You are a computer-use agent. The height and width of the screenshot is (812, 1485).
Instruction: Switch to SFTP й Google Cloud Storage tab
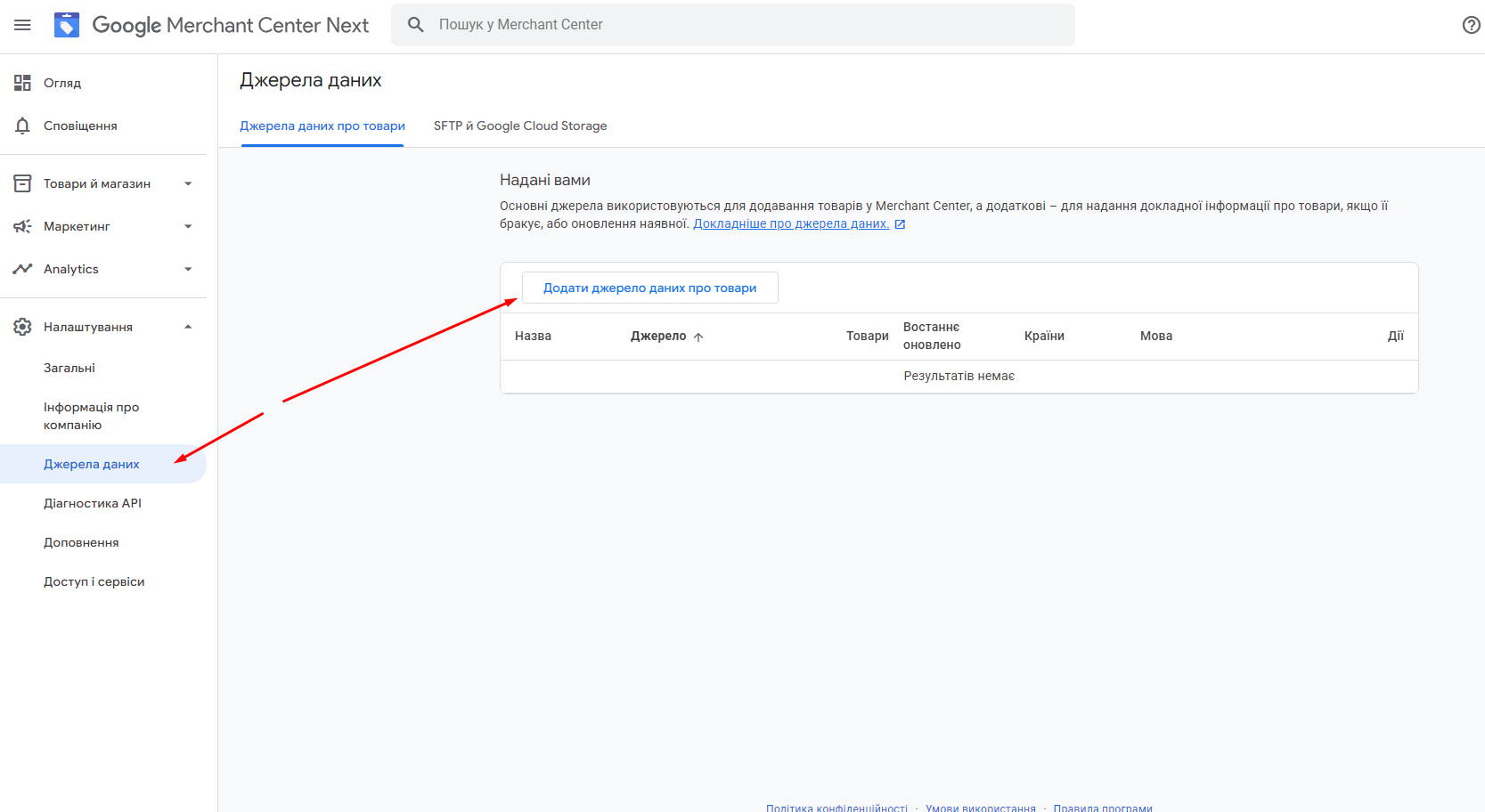point(520,126)
